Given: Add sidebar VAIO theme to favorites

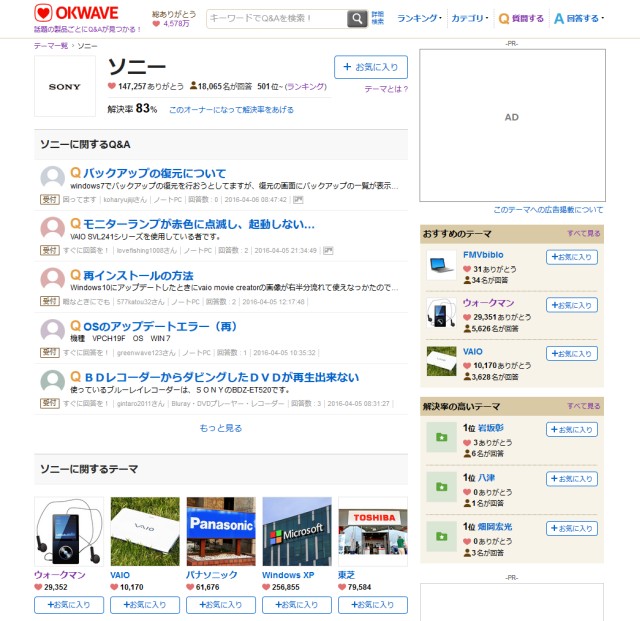Looking at the screenshot, I should (x=572, y=353).
